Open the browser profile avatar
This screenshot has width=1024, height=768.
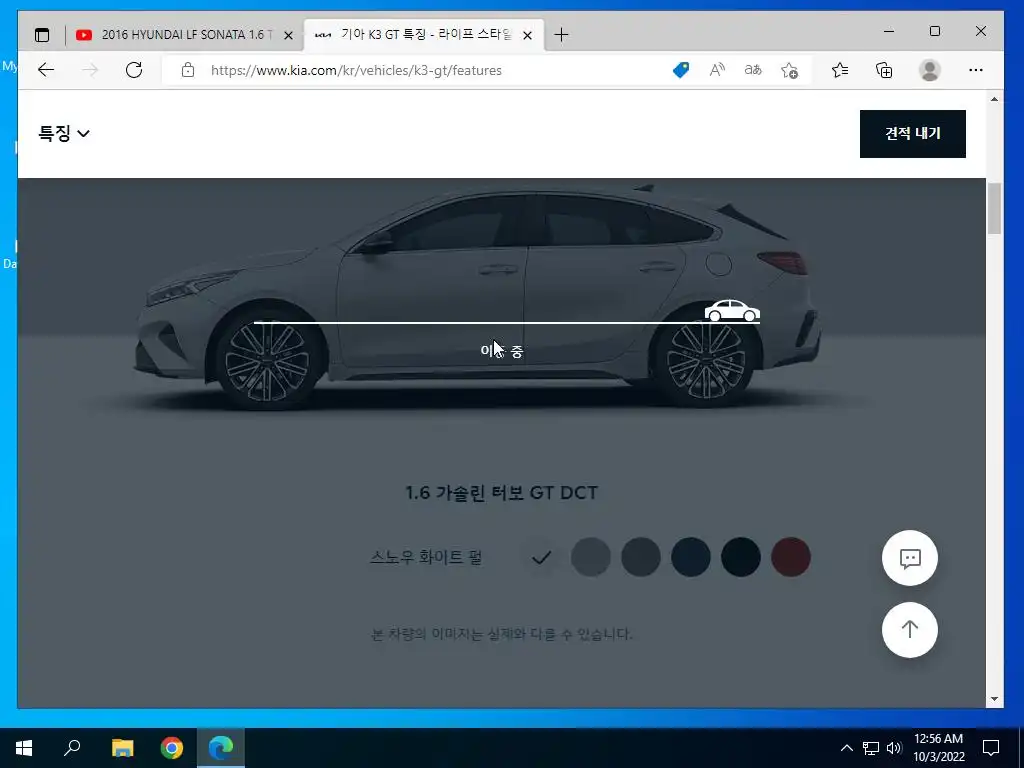(x=929, y=70)
